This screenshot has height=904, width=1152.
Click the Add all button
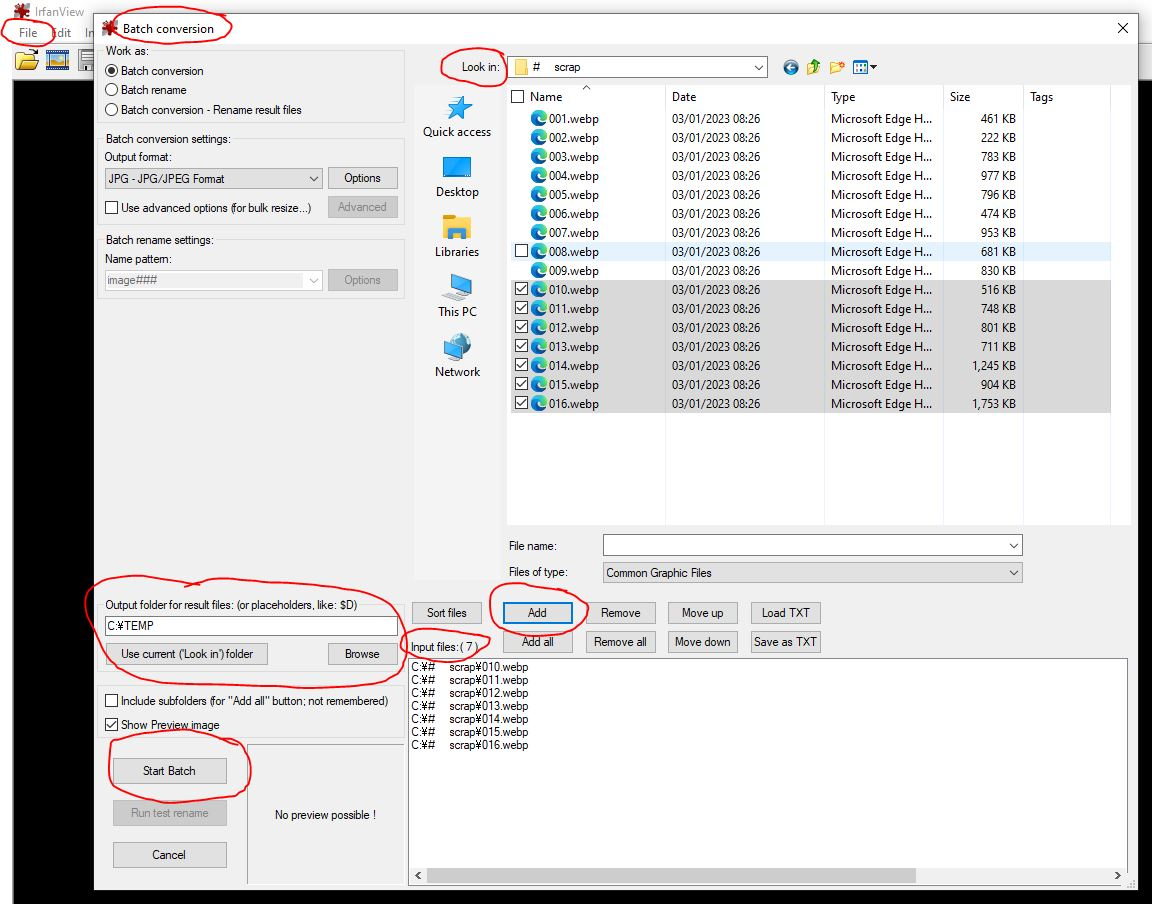click(537, 642)
